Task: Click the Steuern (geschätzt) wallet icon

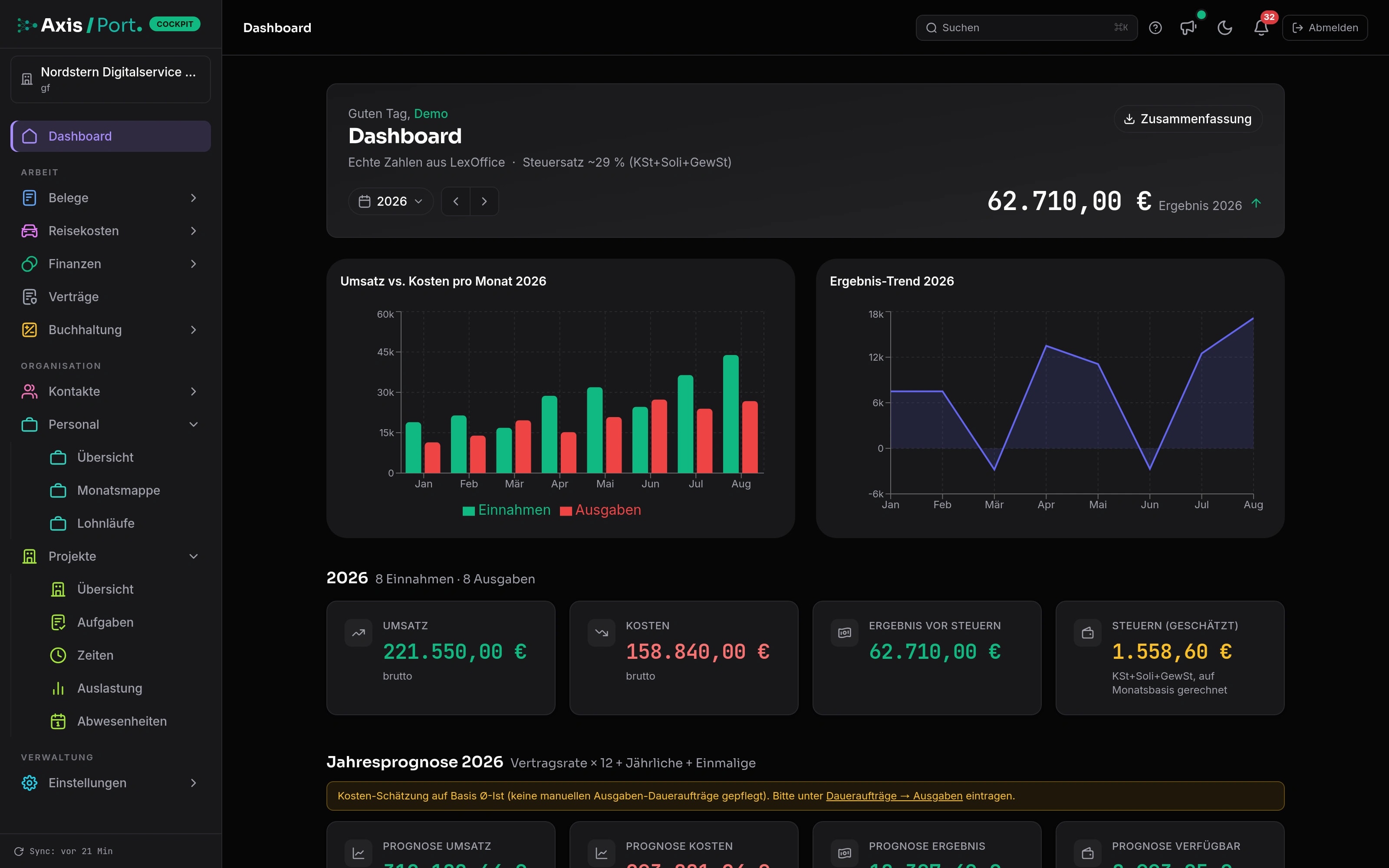Action: [1088, 633]
